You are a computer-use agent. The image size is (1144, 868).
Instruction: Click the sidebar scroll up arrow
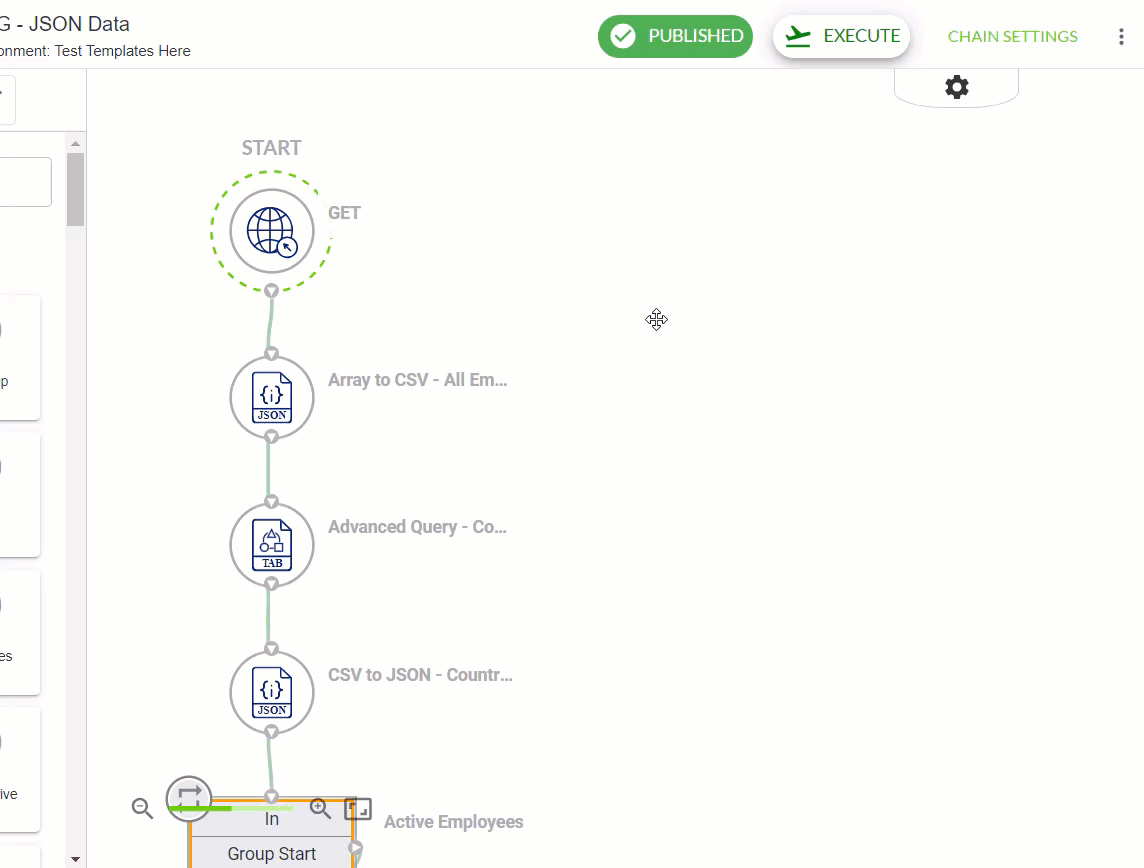click(x=75, y=144)
